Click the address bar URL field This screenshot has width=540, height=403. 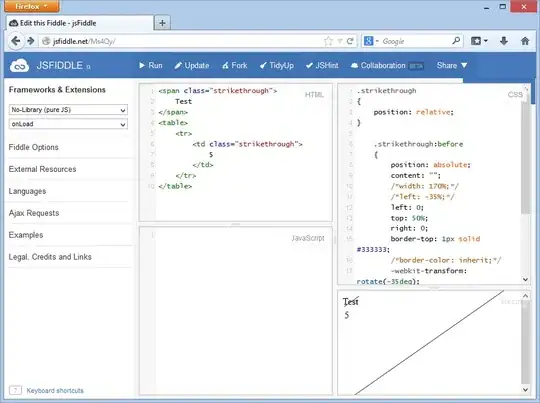[183, 41]
